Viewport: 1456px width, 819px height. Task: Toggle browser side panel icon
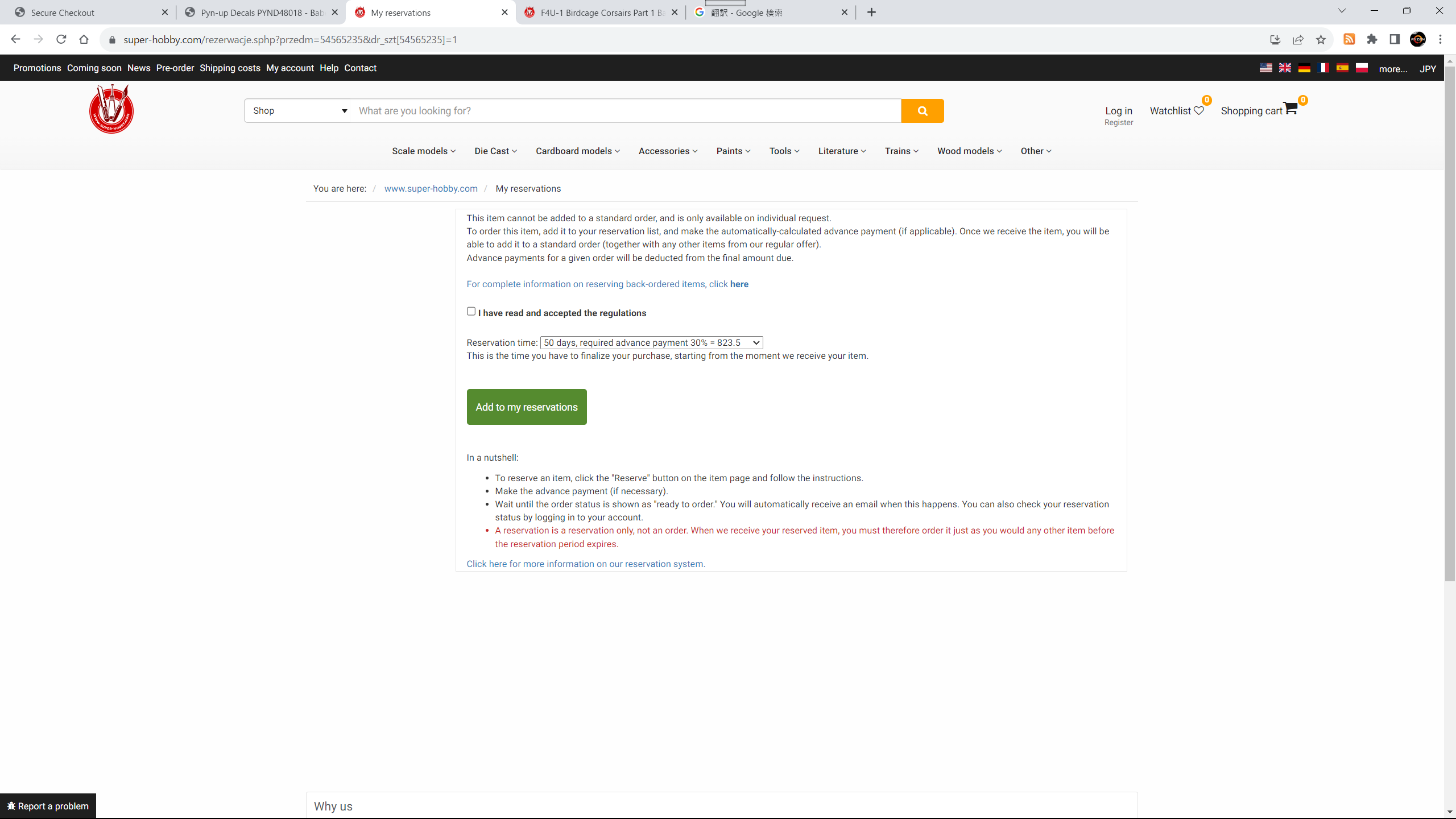click(x=1395, y=39)
